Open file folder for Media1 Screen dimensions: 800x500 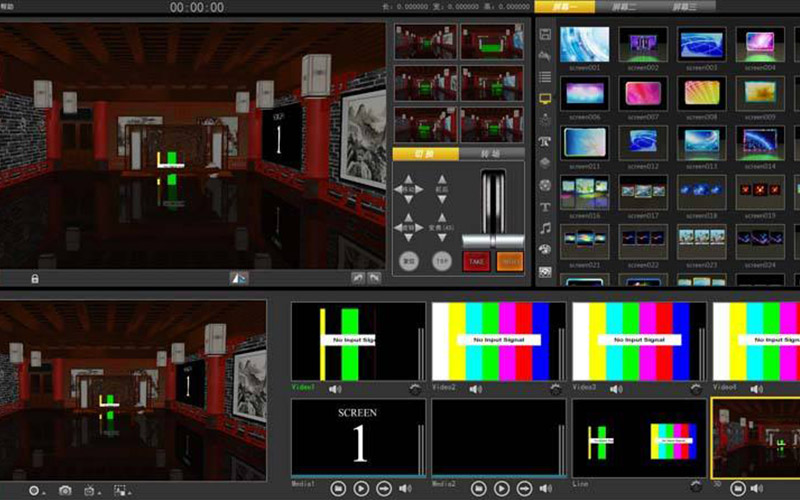338,488
